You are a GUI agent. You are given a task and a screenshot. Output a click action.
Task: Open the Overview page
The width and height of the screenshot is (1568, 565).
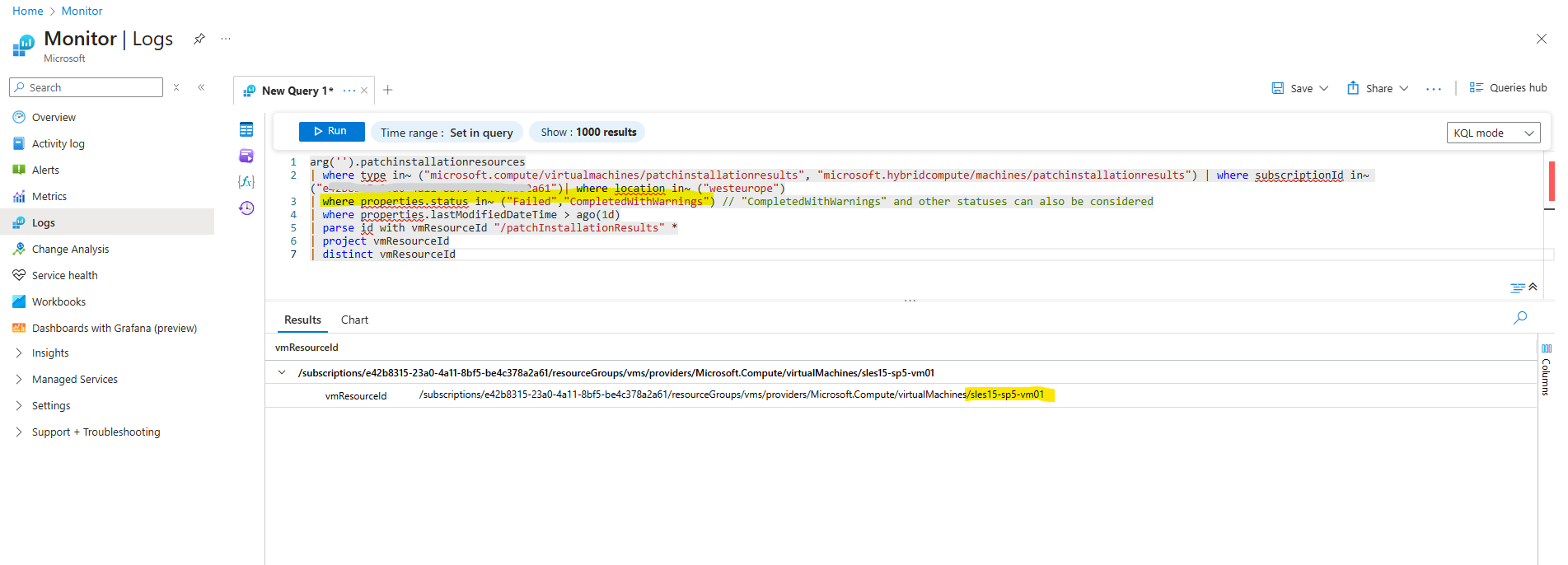54,118
